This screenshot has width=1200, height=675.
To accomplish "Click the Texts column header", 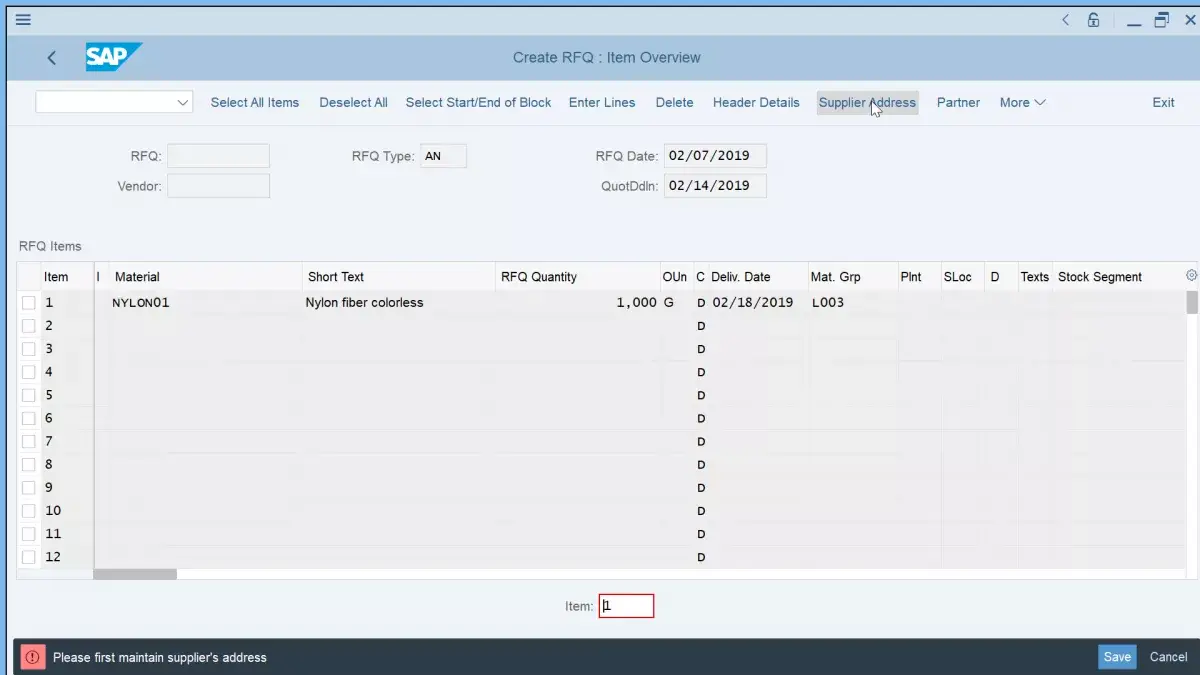I will [1035, 277].
